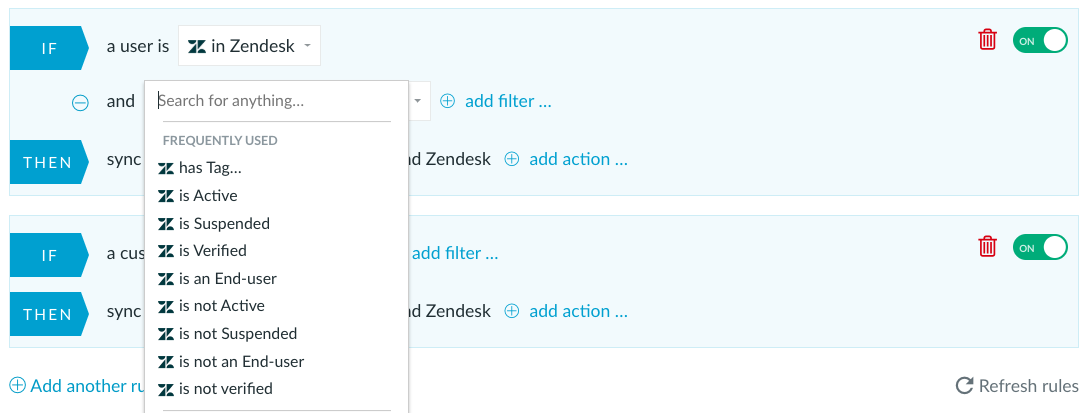Remove the 'and' filter with the minus icon

(81, 103)
